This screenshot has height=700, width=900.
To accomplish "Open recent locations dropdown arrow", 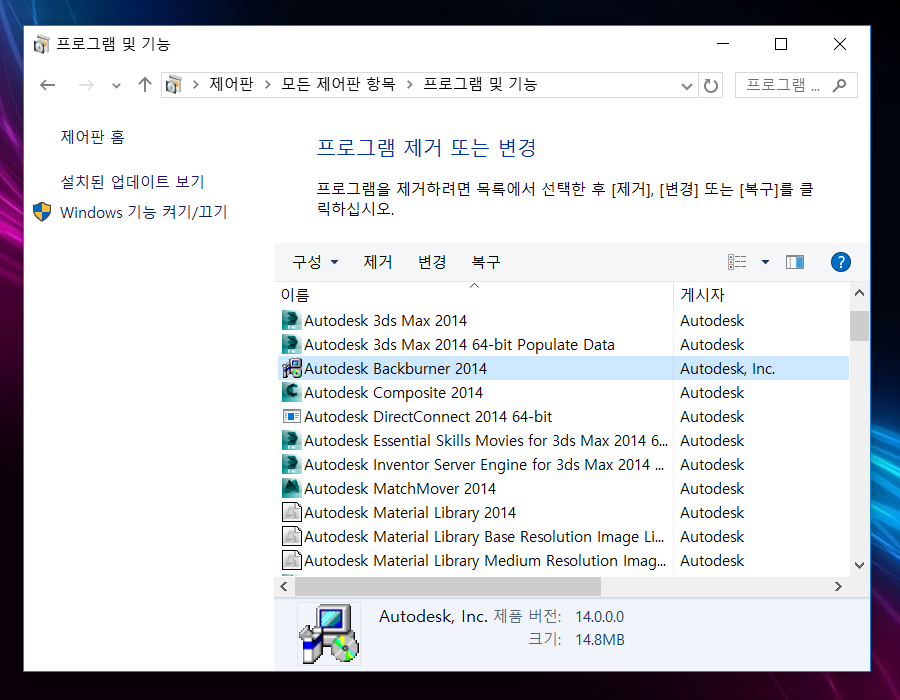I will click(x=117, y=86).
